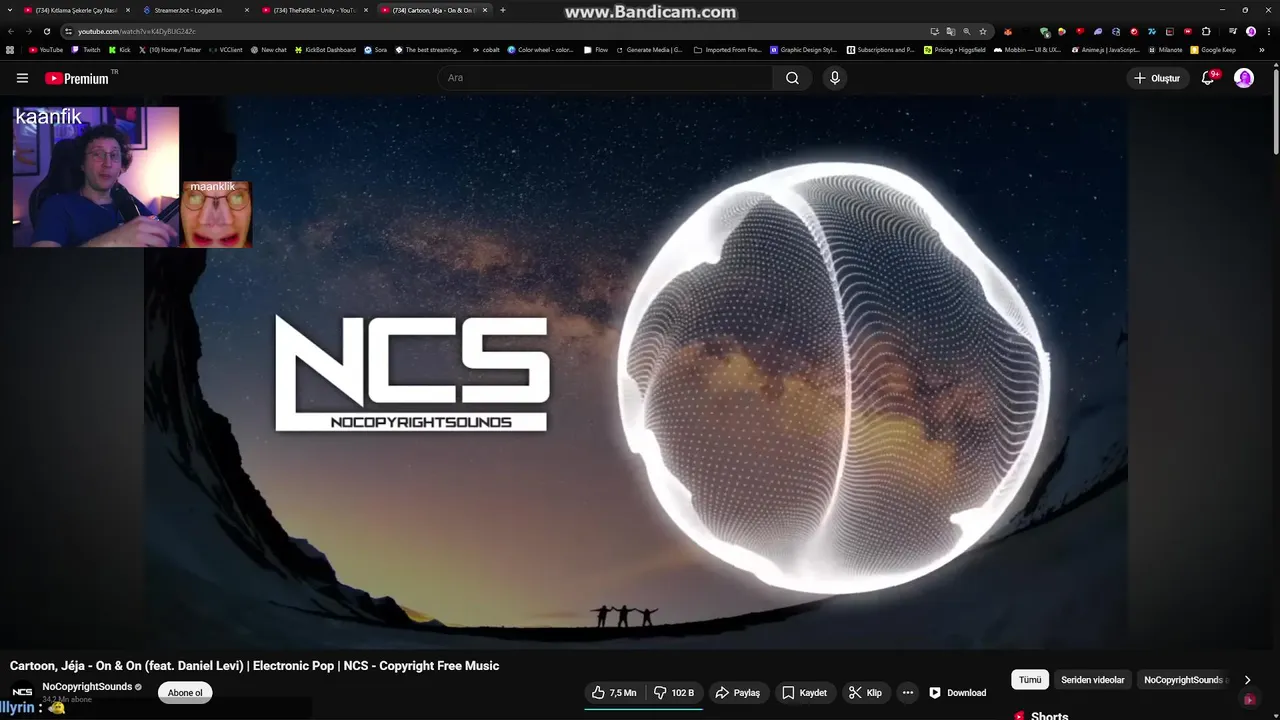
Task: Open Imported From Fire... bookmark folder
Action: [728, 50]
